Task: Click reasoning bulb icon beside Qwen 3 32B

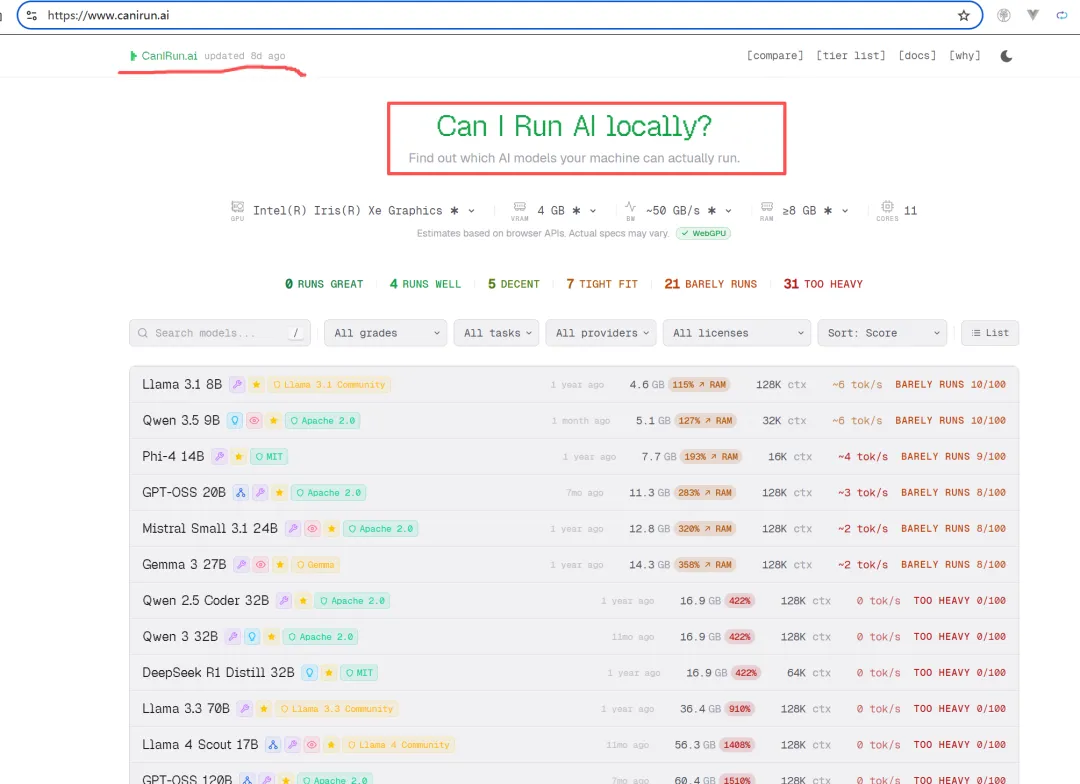Action: click(252, 637)
